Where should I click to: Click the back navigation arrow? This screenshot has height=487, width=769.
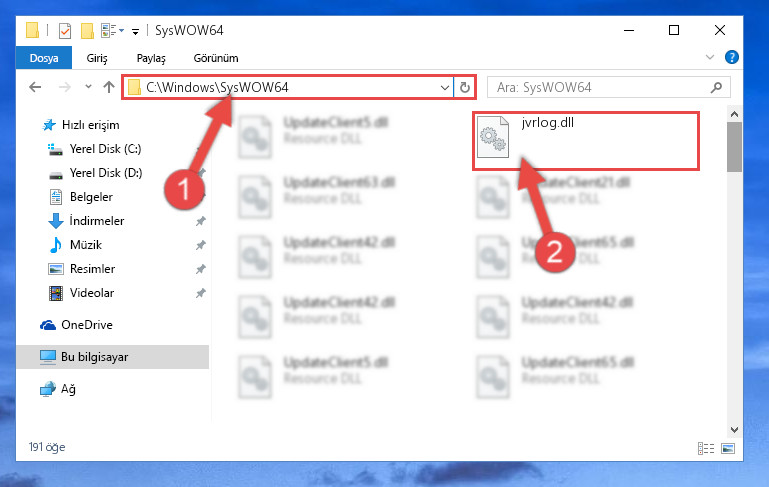tap(35, 87)
